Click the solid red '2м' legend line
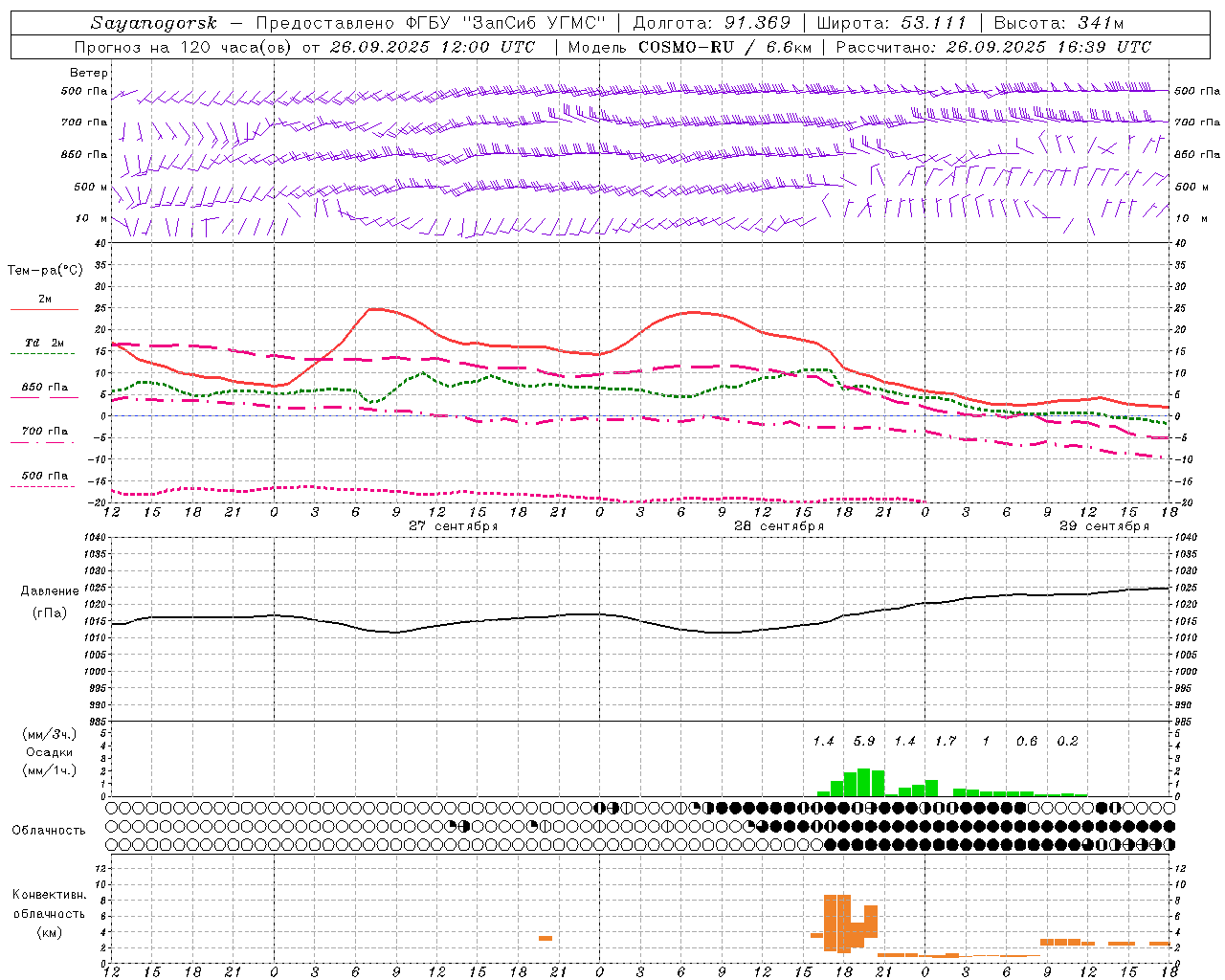This screenshot has width=1225, height=980. click(x=44, y=309)
